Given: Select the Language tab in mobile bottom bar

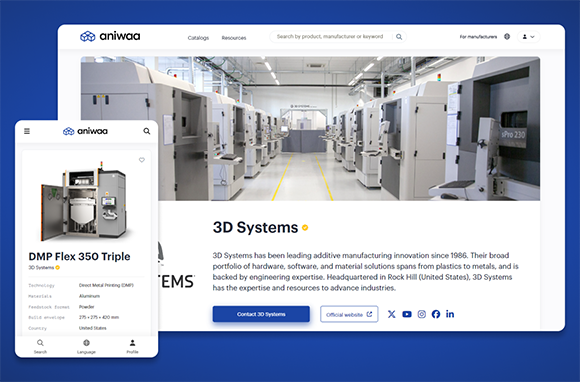Looking at the screenshot, I should (86, 346).
